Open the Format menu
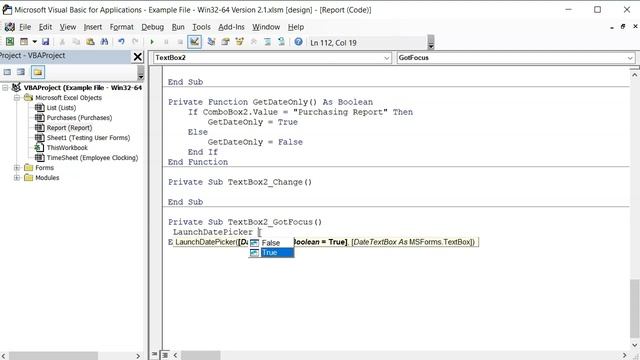The width and height of the screenshot is (640, 360). pos(122,27)
